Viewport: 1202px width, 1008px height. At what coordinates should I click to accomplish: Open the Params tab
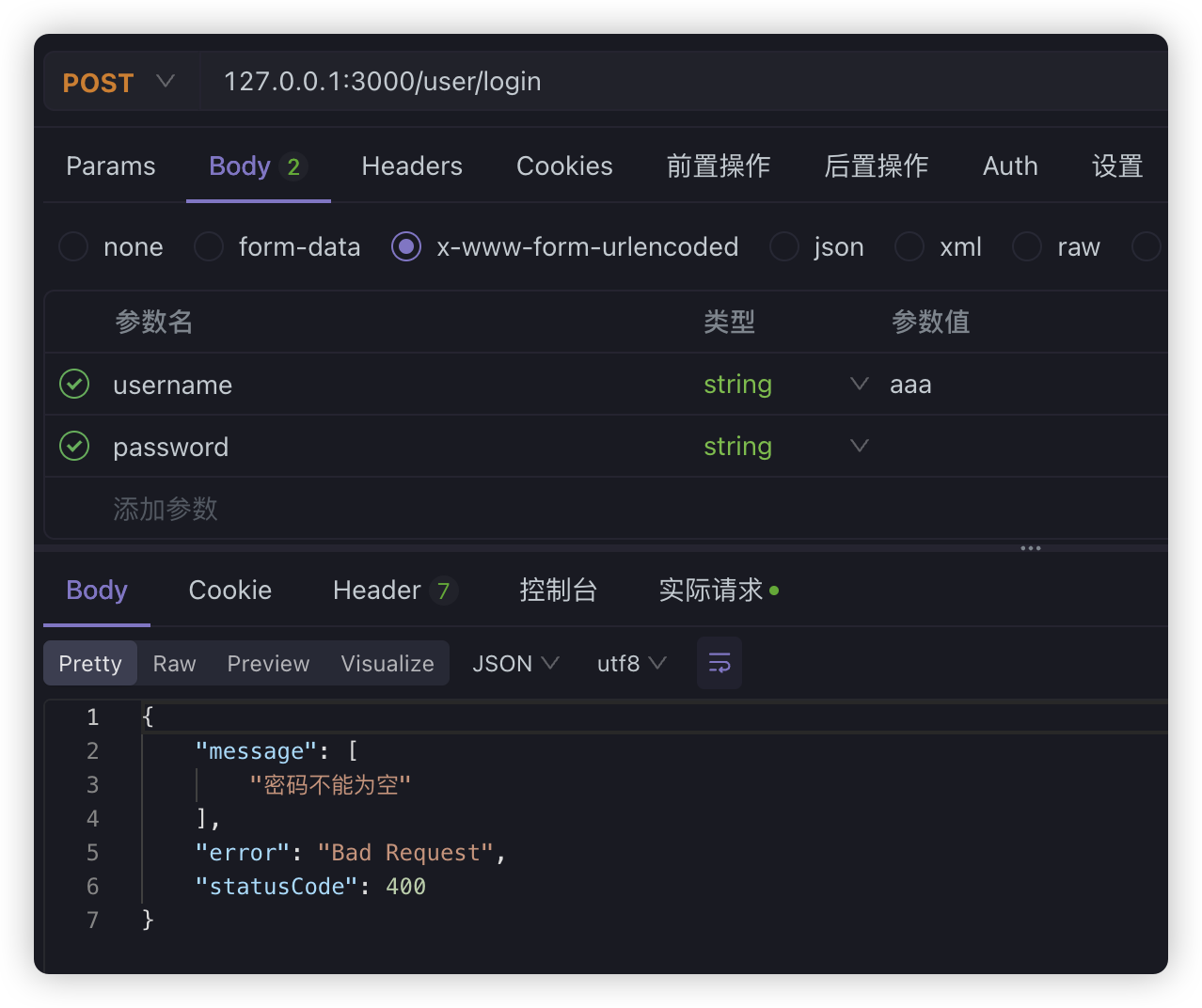point(111,166)
